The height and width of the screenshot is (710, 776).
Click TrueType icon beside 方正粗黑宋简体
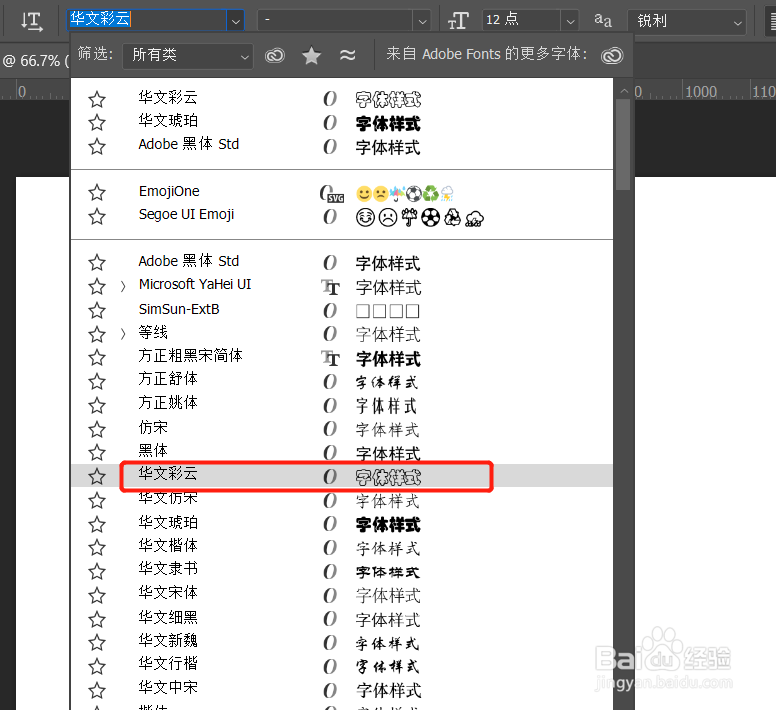tap(330, 358)
